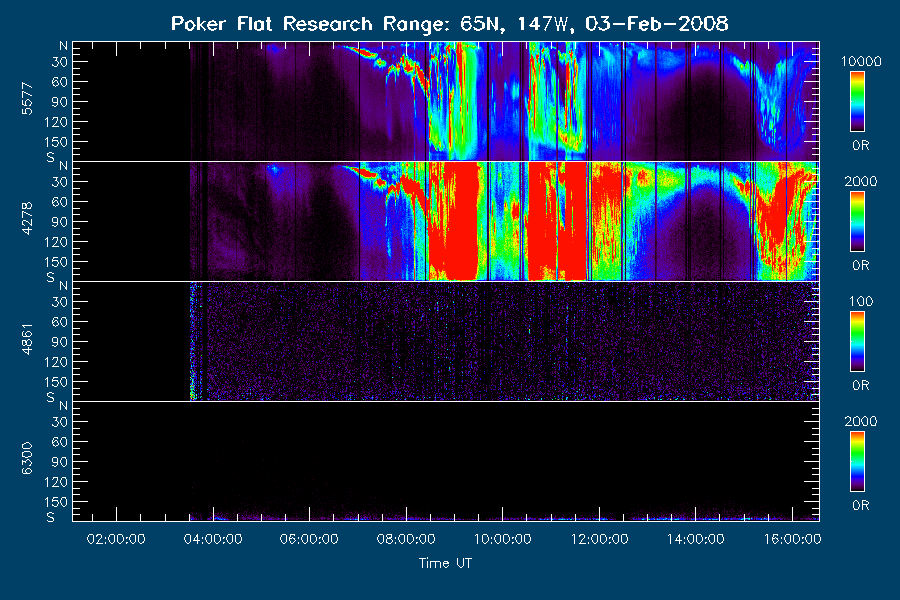This screenshot has width=900, height=600.
Task: Click the 'N' tick label of the 5577 panel
Action: tap(63, 45)
